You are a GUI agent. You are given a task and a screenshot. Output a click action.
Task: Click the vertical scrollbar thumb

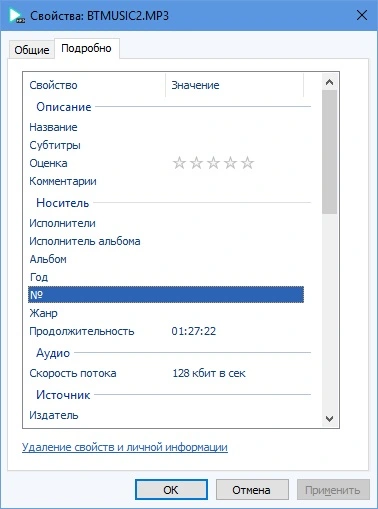(329, 152)
